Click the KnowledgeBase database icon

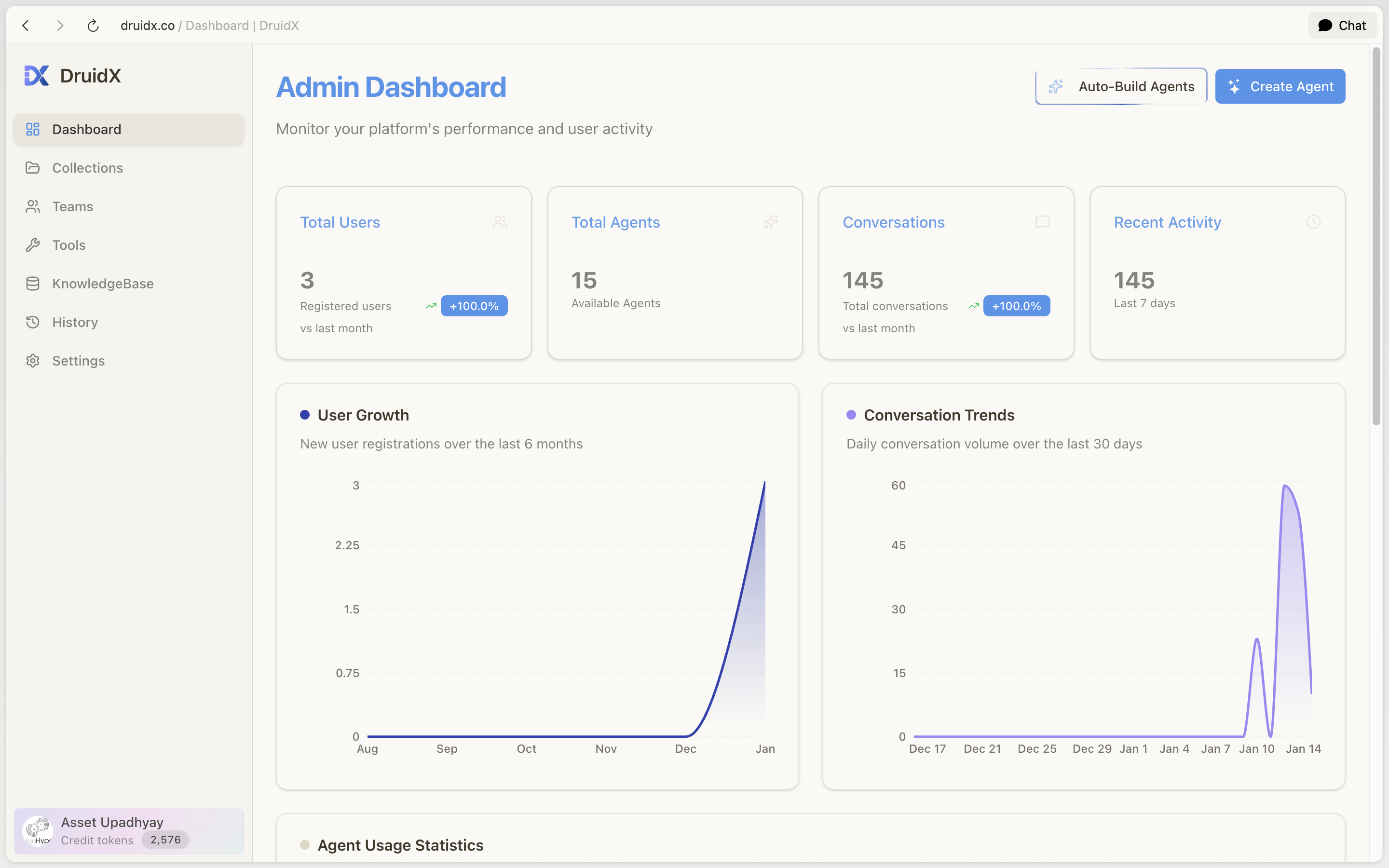click(33, 284)
